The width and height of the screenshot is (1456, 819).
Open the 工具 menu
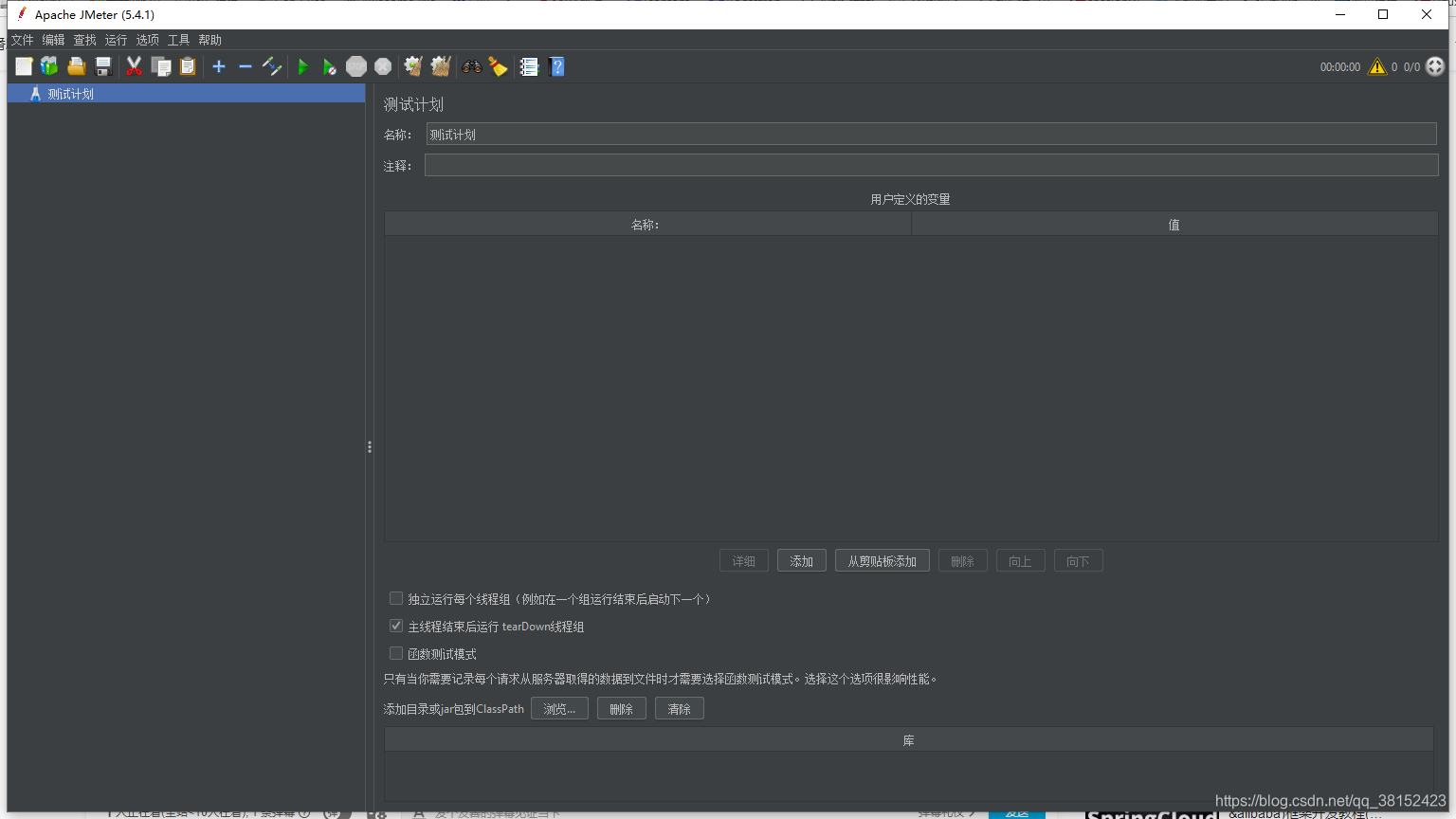(x=178, y=40)
